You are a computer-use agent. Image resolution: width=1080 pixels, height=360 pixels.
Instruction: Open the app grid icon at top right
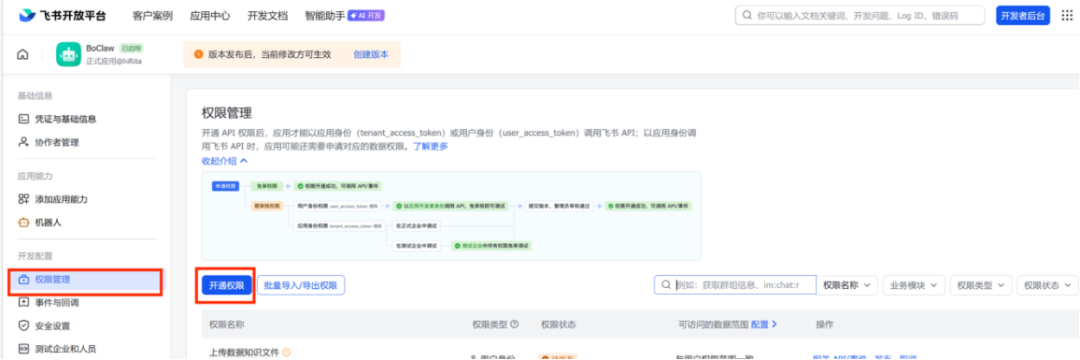pyautogui.click(x=1067, y=15)
